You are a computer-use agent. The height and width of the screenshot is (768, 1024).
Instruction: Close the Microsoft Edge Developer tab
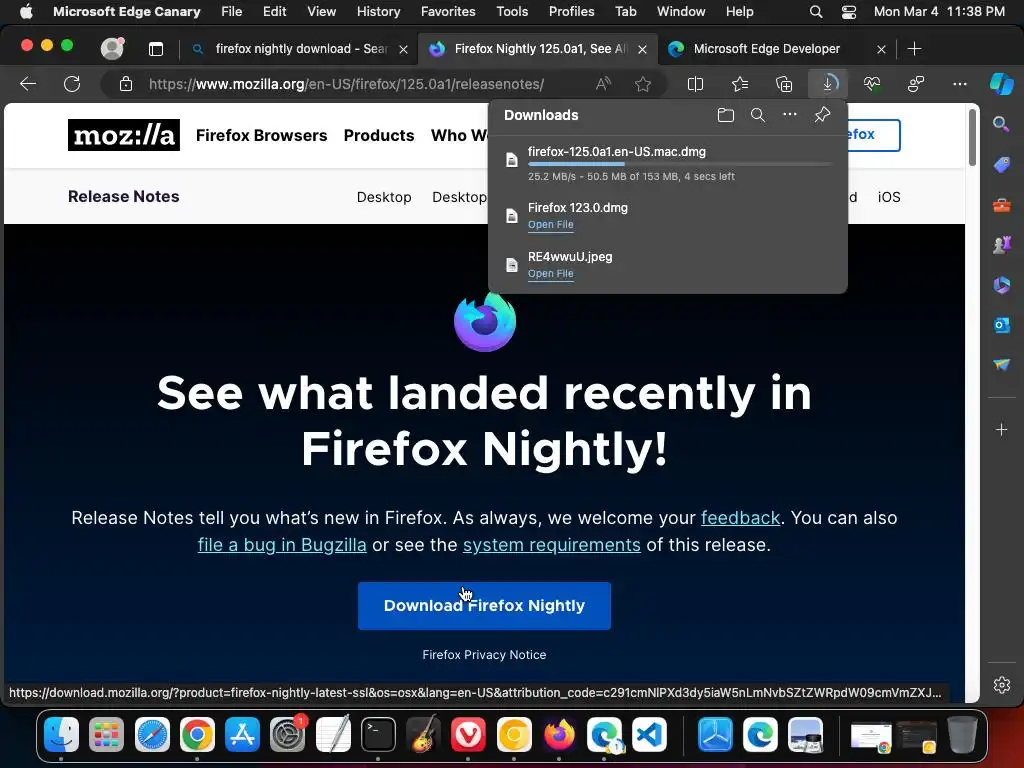(x=881, y=49)
